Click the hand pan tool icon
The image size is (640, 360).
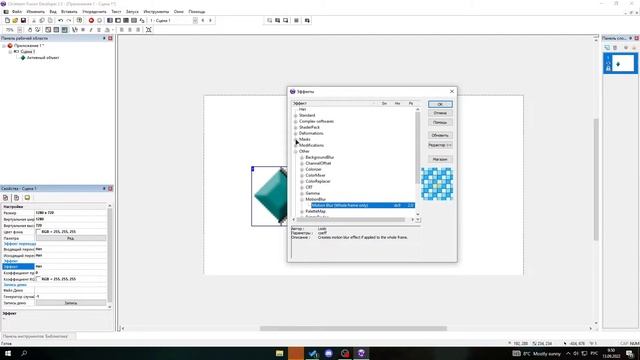30,30
